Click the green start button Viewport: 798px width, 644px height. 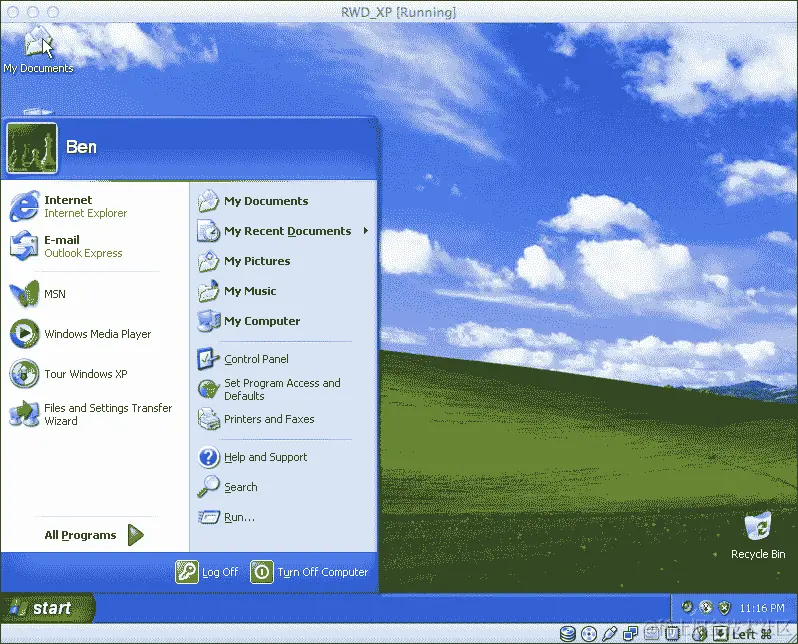[x=48, y=608]
